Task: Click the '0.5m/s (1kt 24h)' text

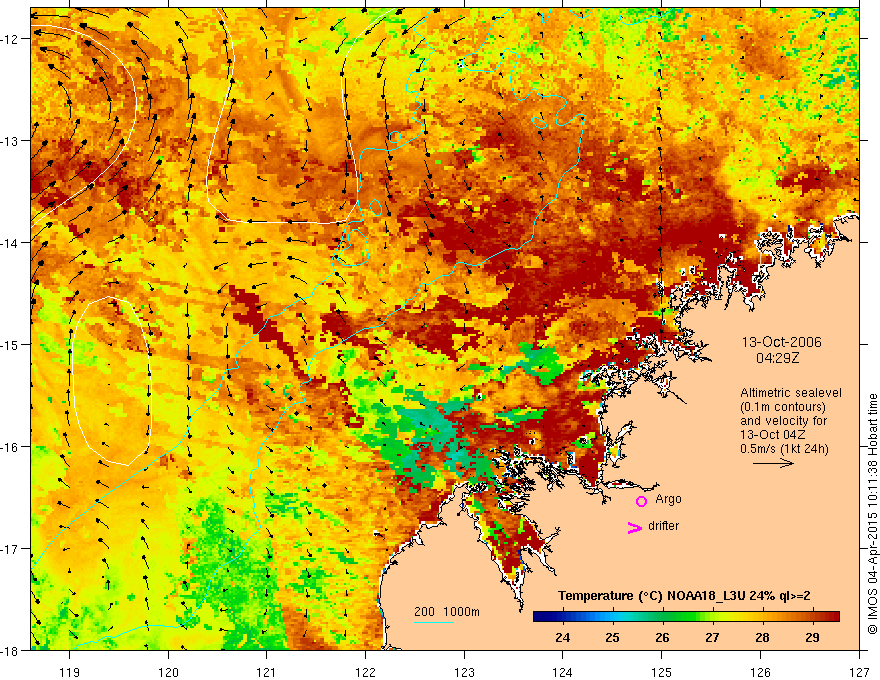Action: click(785, 449)
